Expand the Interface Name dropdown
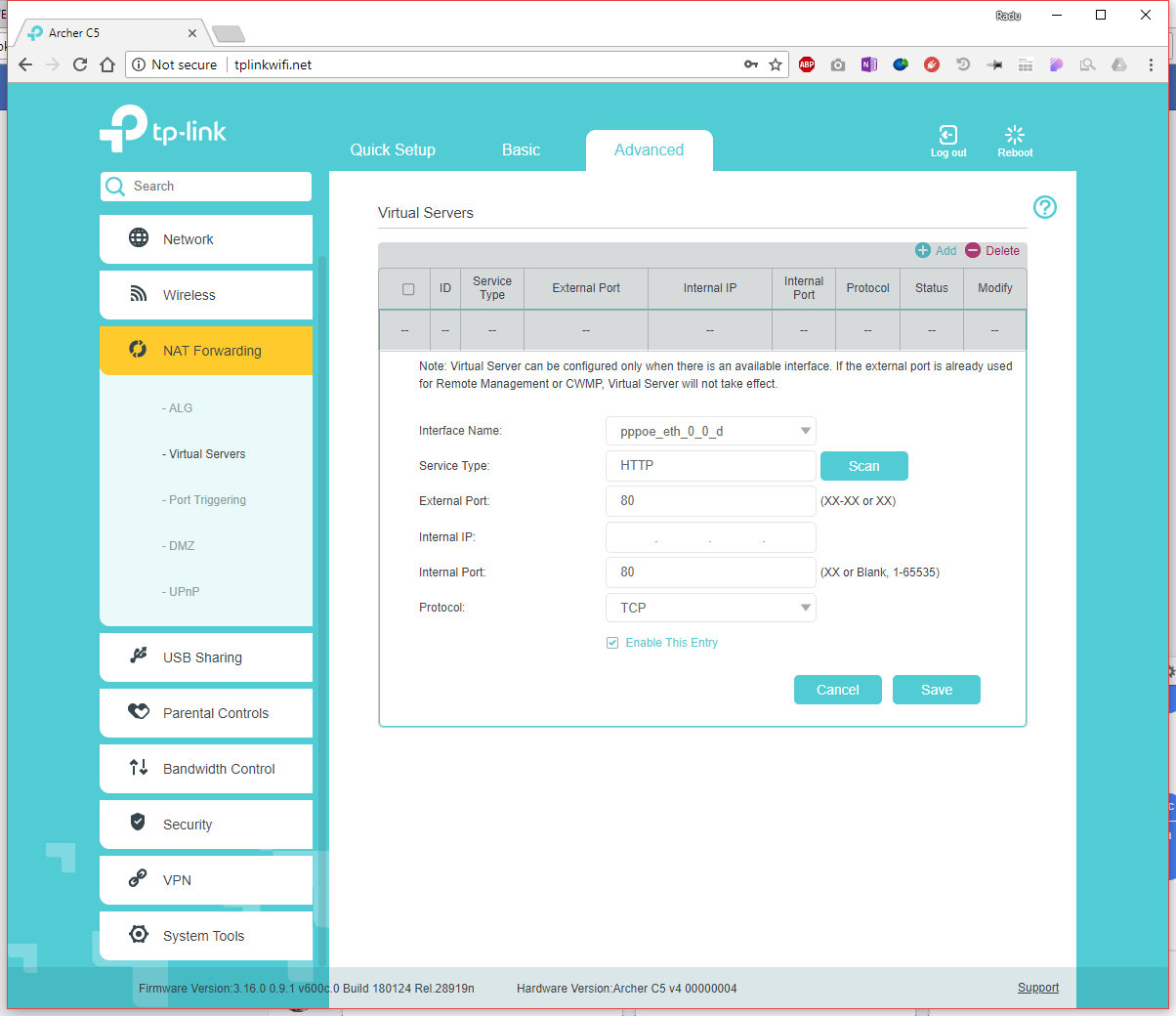This screenshot has height=1016, width=1176. (710, 431)
